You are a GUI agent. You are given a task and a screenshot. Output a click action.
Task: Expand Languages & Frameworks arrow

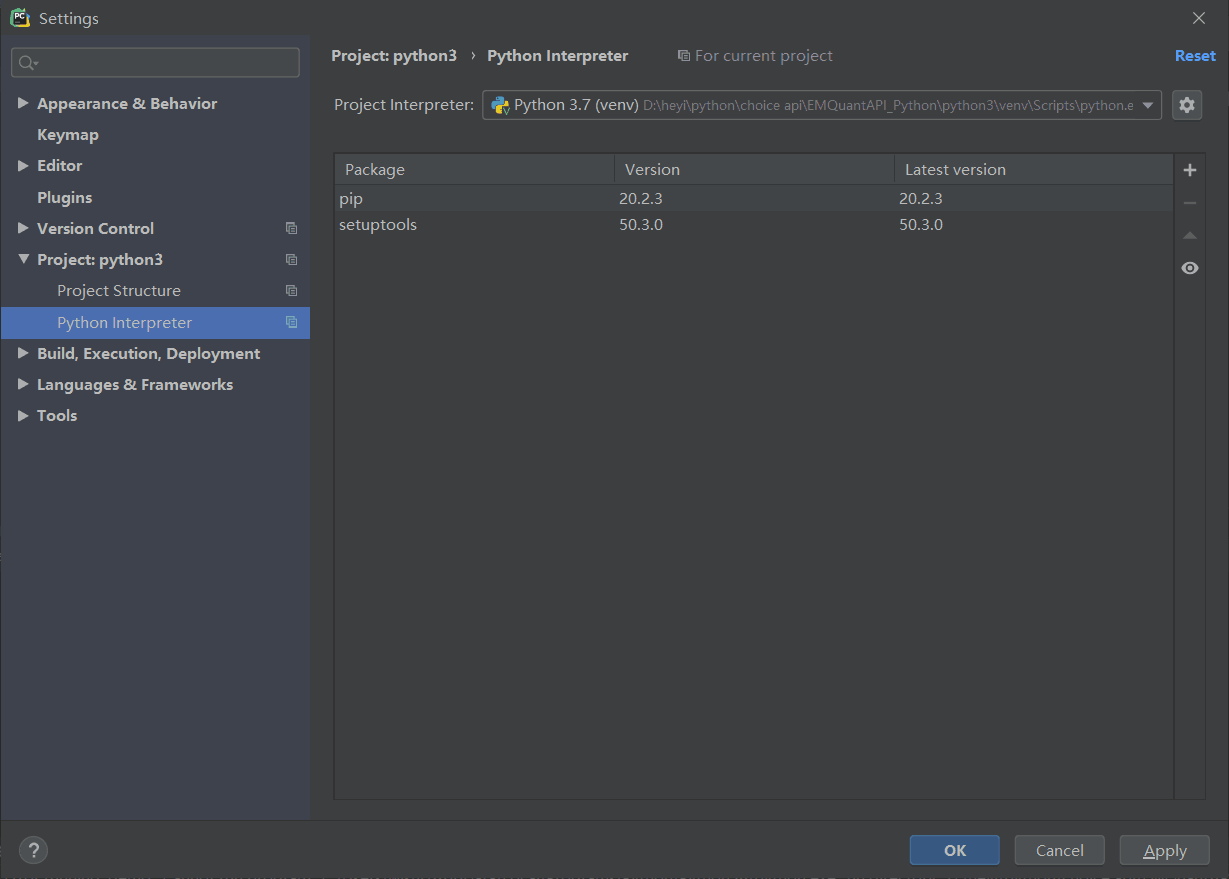pos(23,384)
